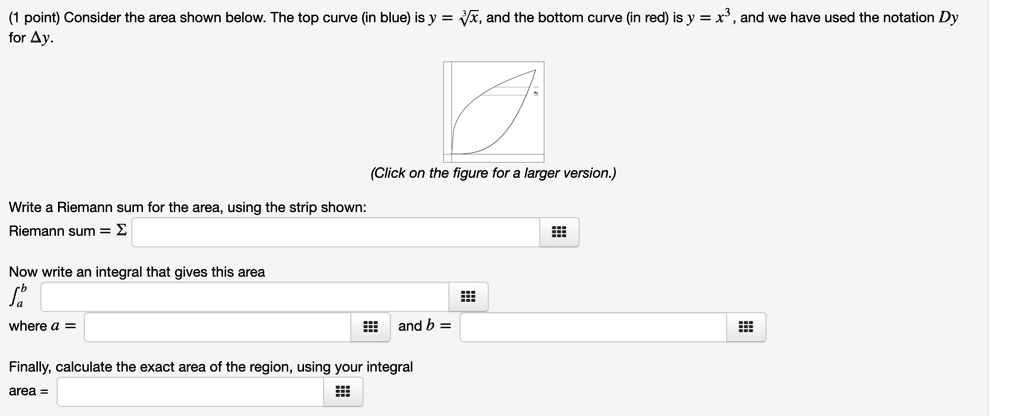Open equation editor for the integral field

[x=468, y=296]
